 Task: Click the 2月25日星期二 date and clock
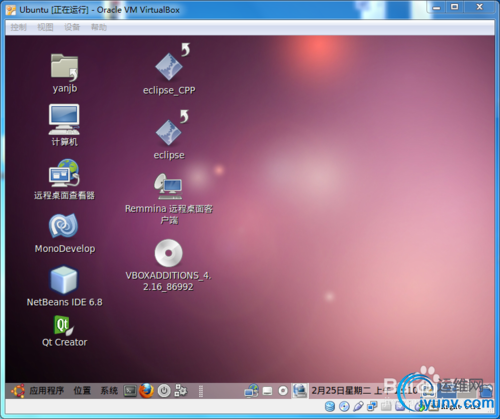pyautogui.click(x=364, y=390)
